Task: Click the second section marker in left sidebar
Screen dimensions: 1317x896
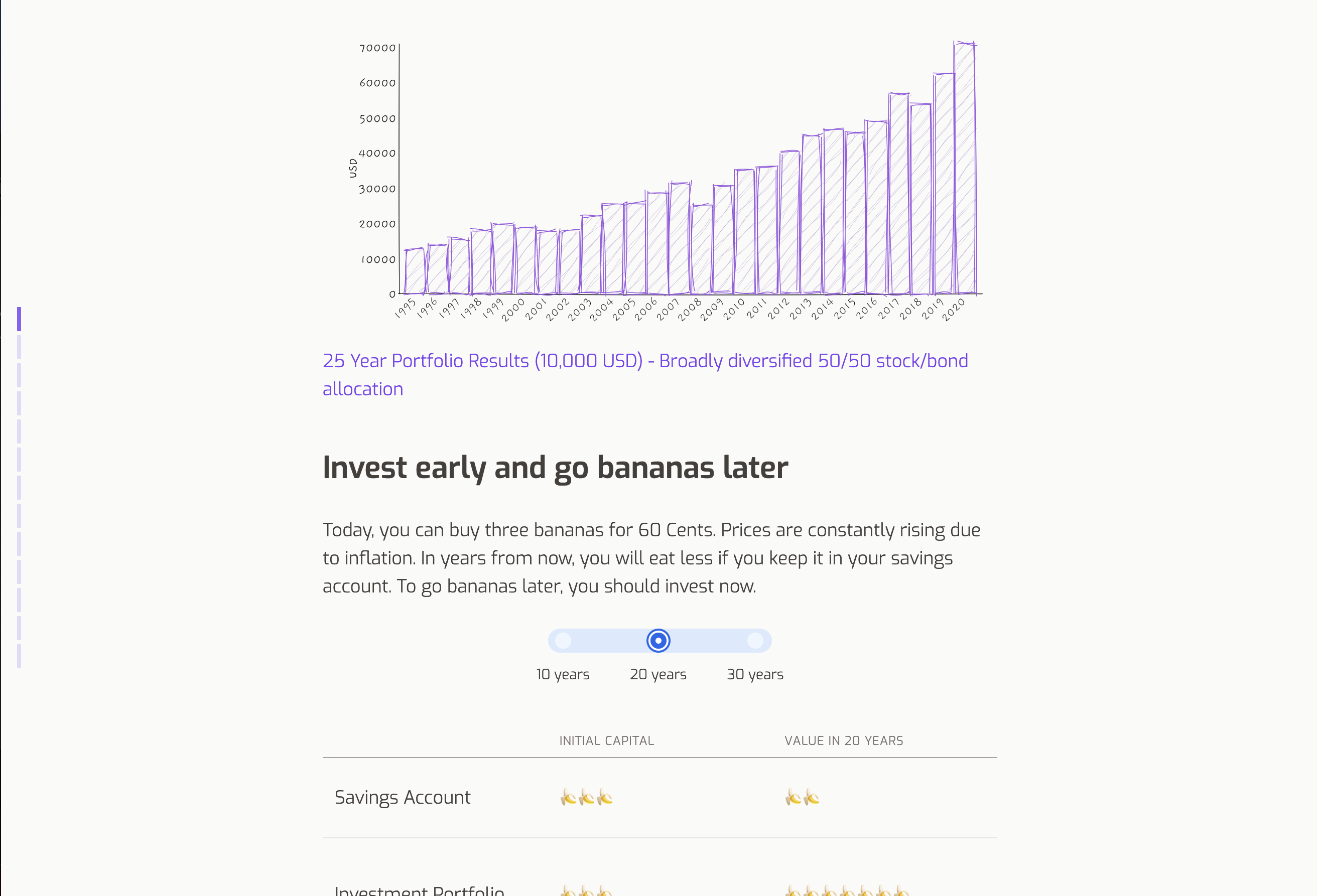Action: coord(19,347)
